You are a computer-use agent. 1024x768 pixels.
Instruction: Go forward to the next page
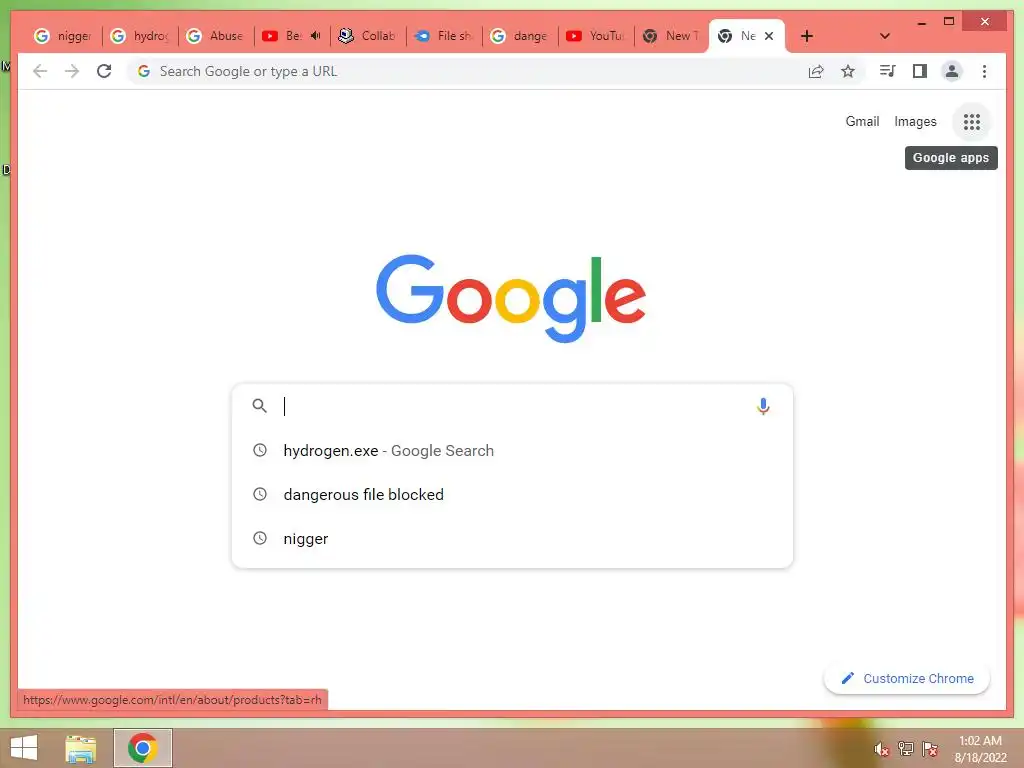pos(72,71)
